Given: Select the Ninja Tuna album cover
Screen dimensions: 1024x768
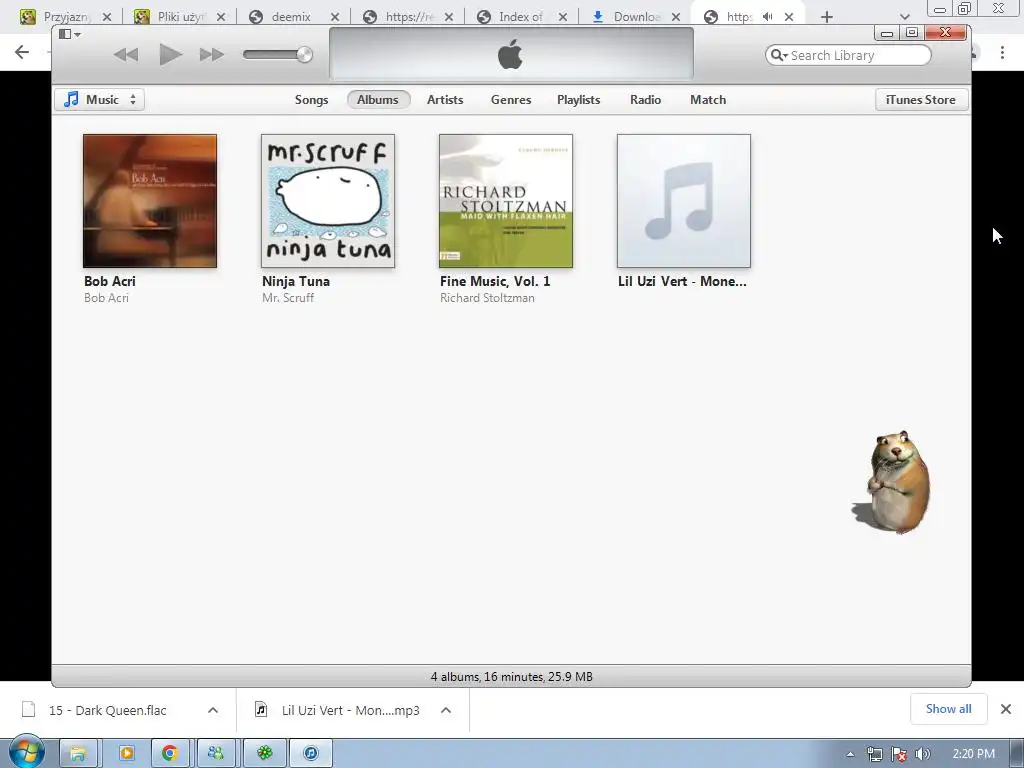Looking at the screenshot, I should point(328,201).
